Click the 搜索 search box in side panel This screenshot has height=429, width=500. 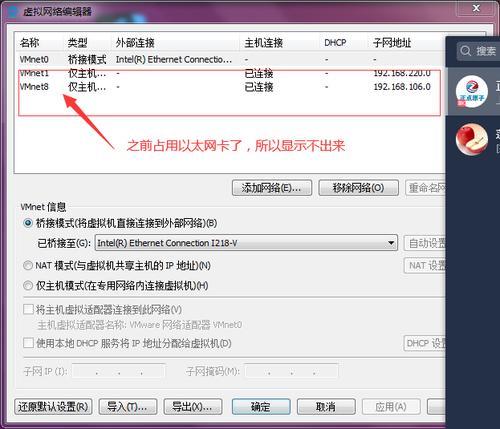[x=478, y=51]
